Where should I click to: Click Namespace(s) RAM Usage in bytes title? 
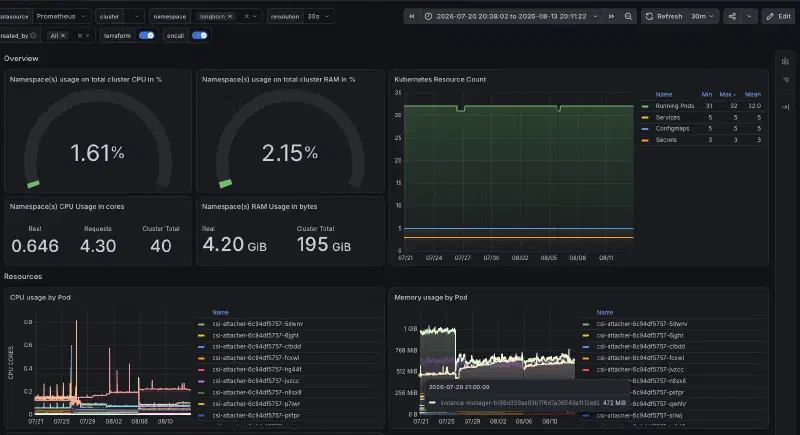tap(259, 207)
